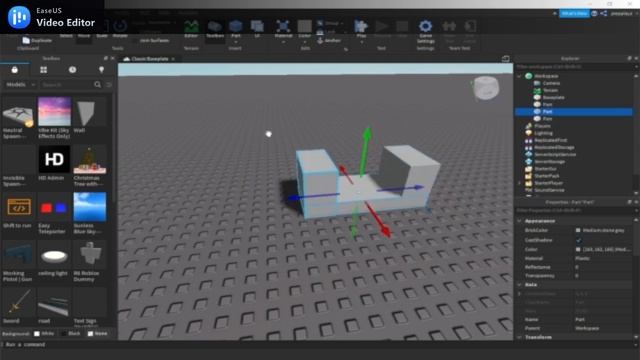
Task: Select Camera in Explorer
Action: pyautogui.click(x=551, y=83)
